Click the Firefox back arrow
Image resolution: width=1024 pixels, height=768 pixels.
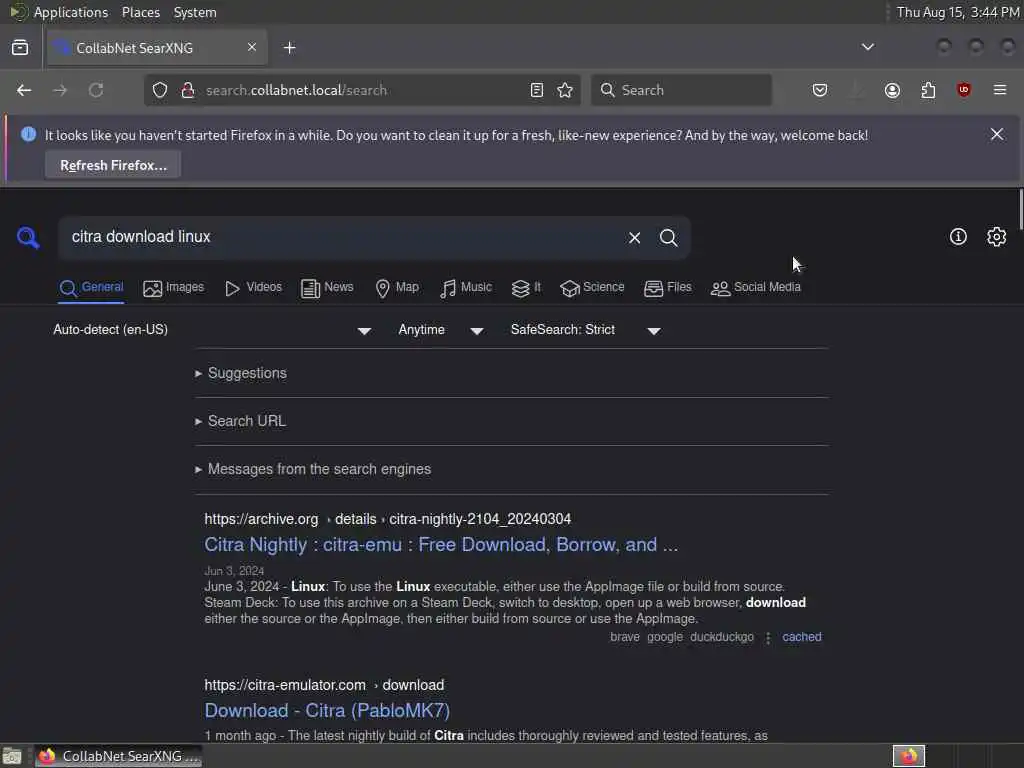pos(24,90)
